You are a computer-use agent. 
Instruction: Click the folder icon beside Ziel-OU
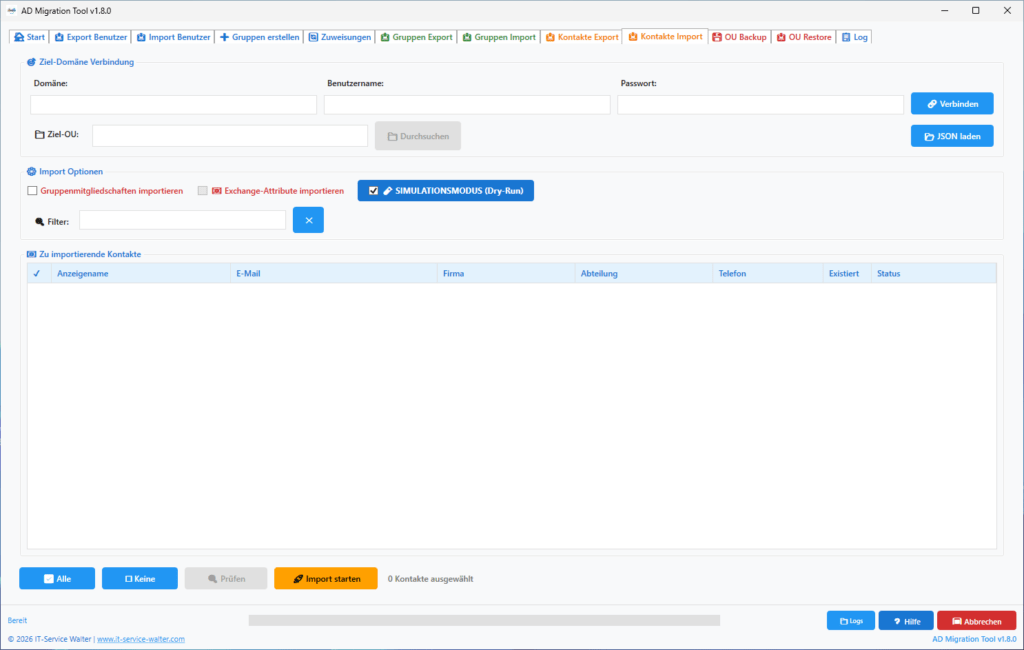tap(39, 135)
